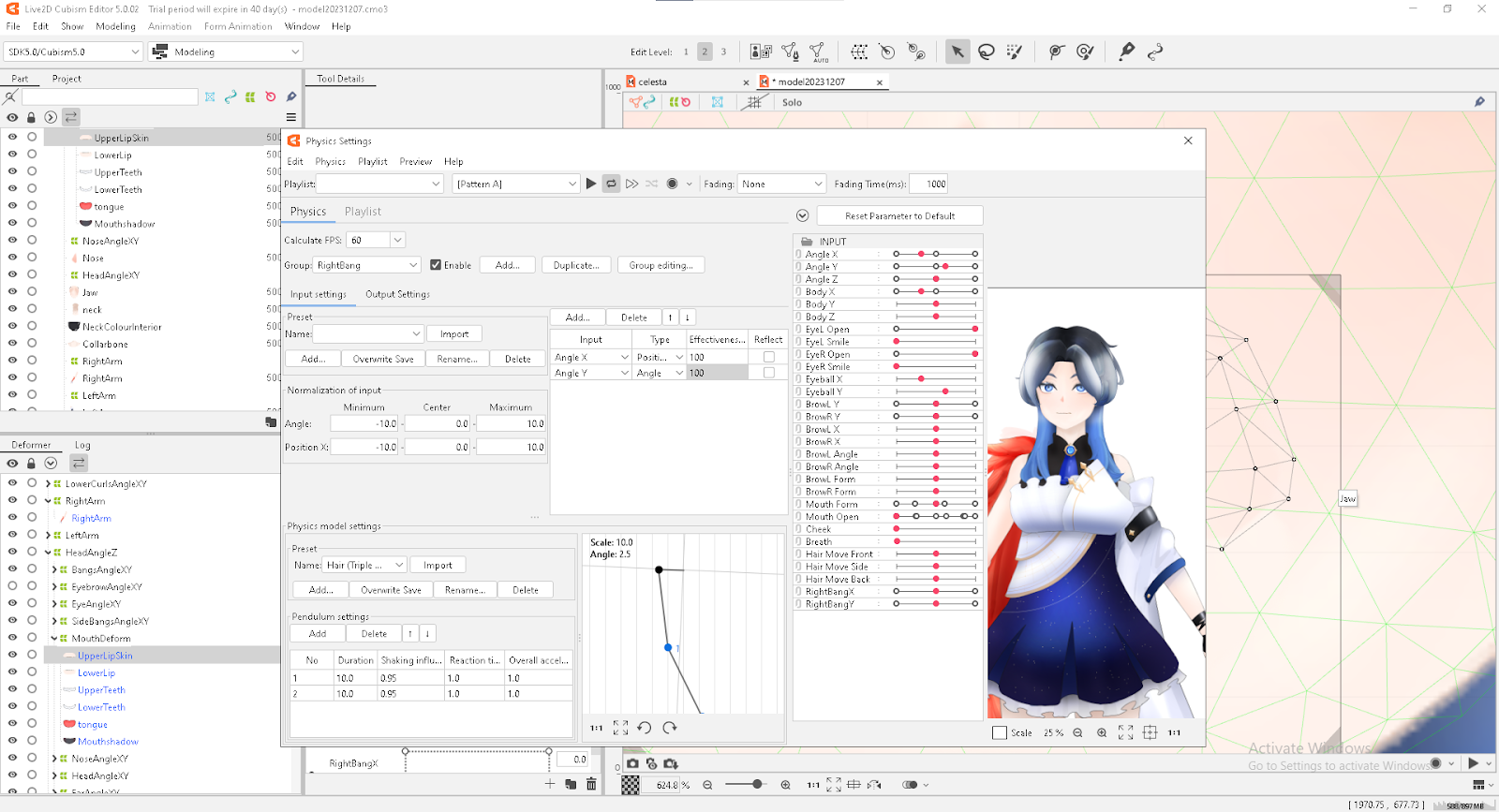The height and width of the screenshot is (812, 1499).
Task: Toggle visibility of HeadAngleZ deformer
Action: 12,553
